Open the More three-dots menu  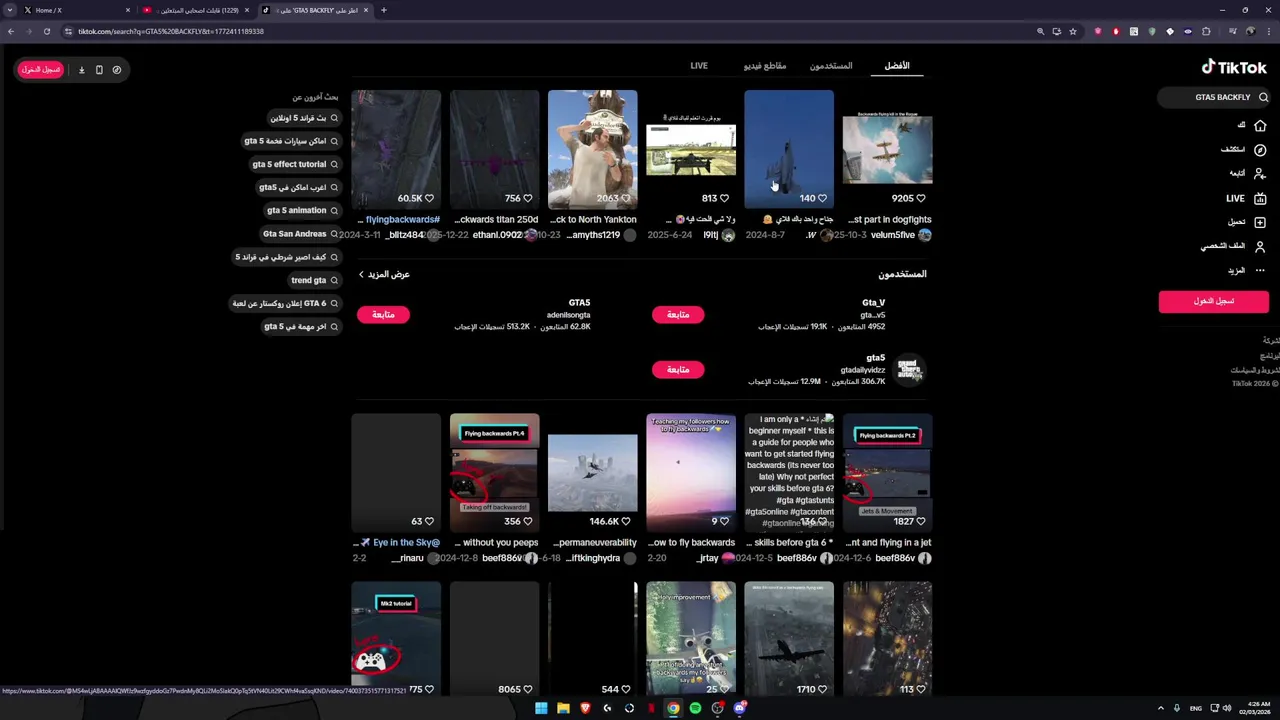(1260, 271)
